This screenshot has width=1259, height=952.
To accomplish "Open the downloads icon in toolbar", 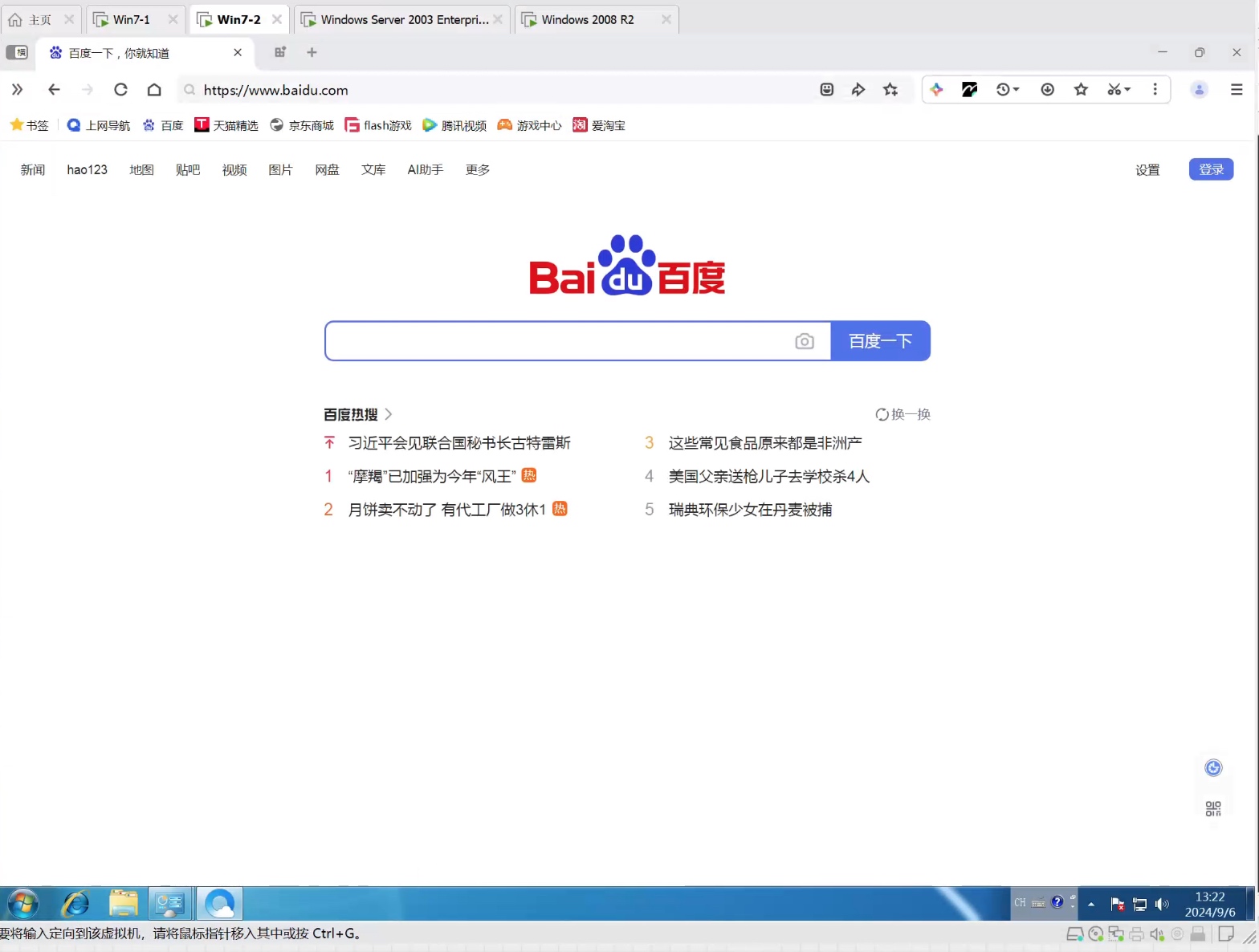I will coord(1048,90).
